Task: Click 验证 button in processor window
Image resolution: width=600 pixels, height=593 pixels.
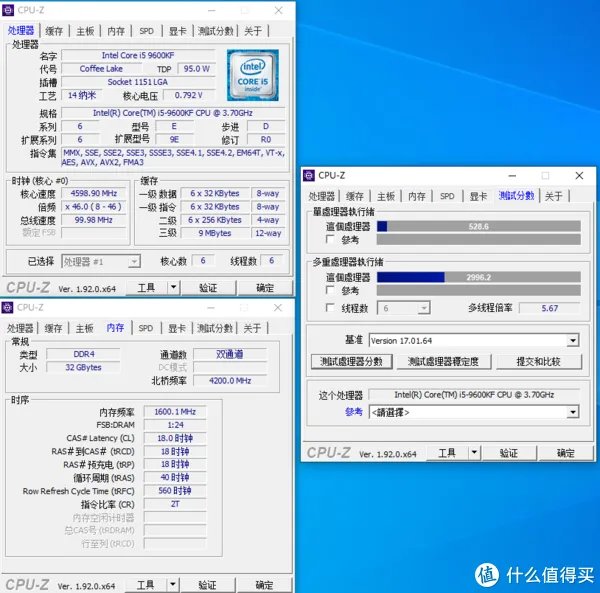Action: click(x=209, y=287)
